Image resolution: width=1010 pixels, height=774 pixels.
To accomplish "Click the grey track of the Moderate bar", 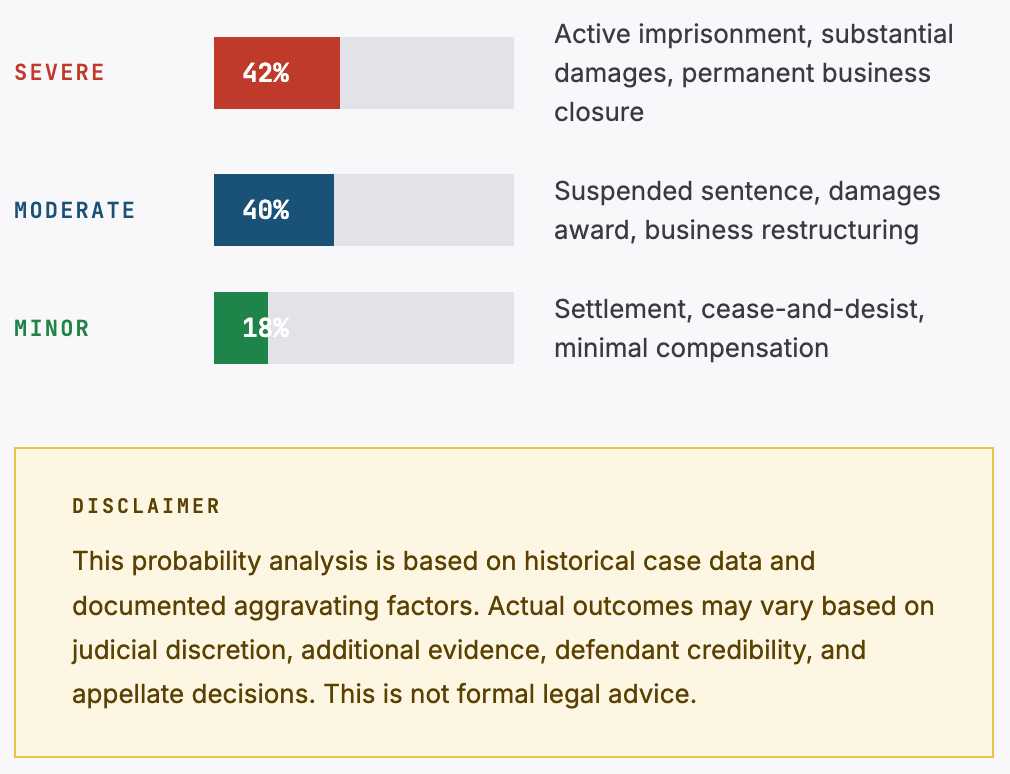I will point(424,210).
